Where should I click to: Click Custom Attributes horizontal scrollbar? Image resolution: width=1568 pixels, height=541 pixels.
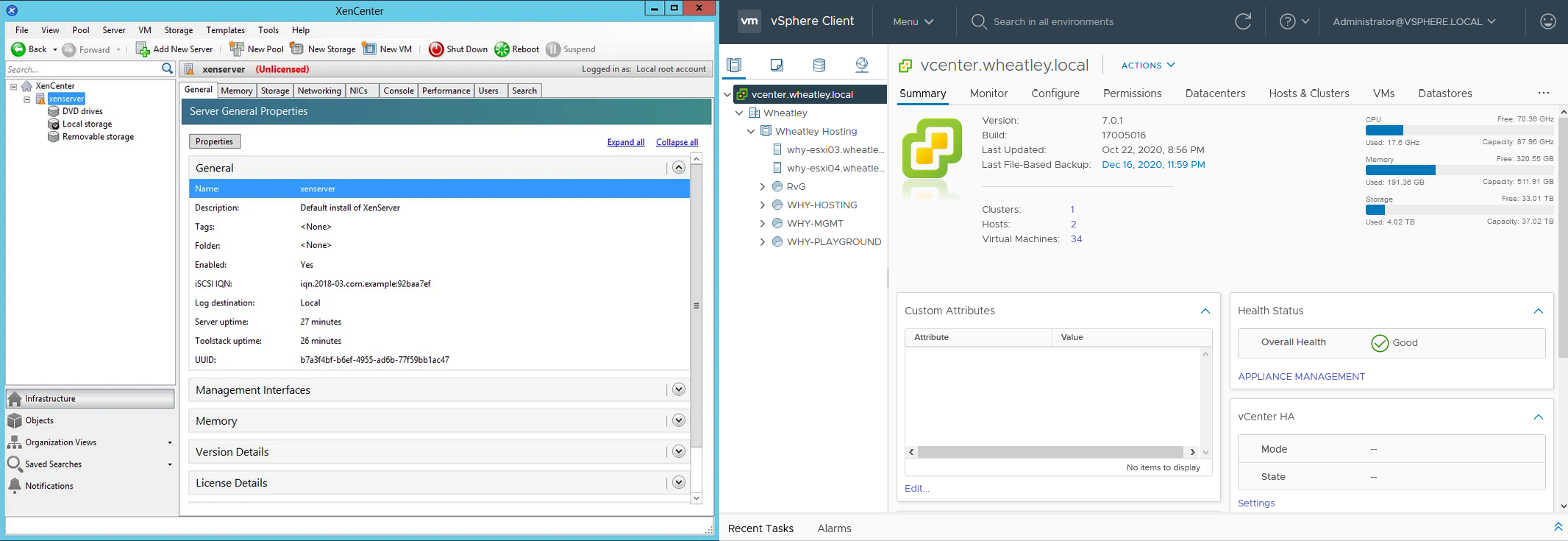[1050, 452]
